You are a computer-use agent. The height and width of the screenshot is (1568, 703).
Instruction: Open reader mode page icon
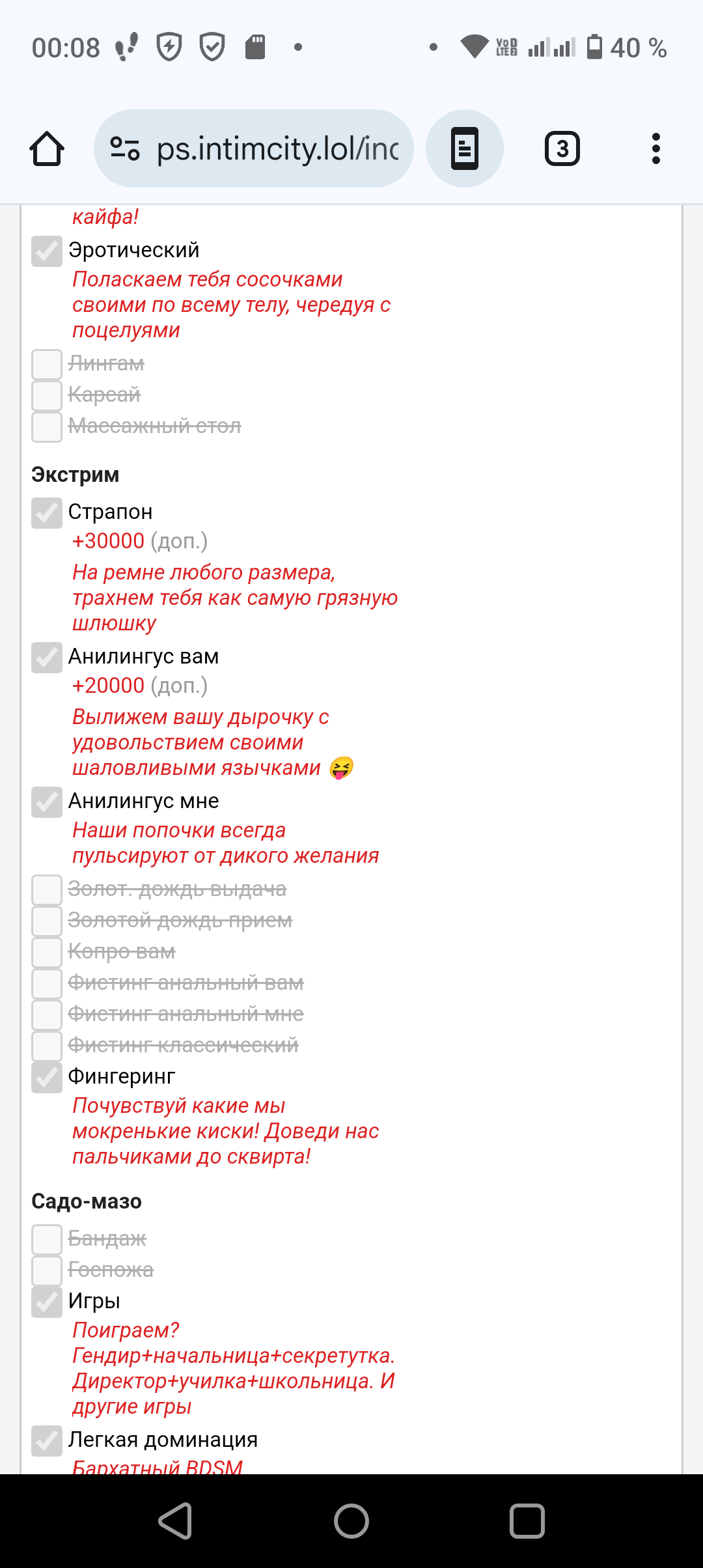[x=465, y=148]
